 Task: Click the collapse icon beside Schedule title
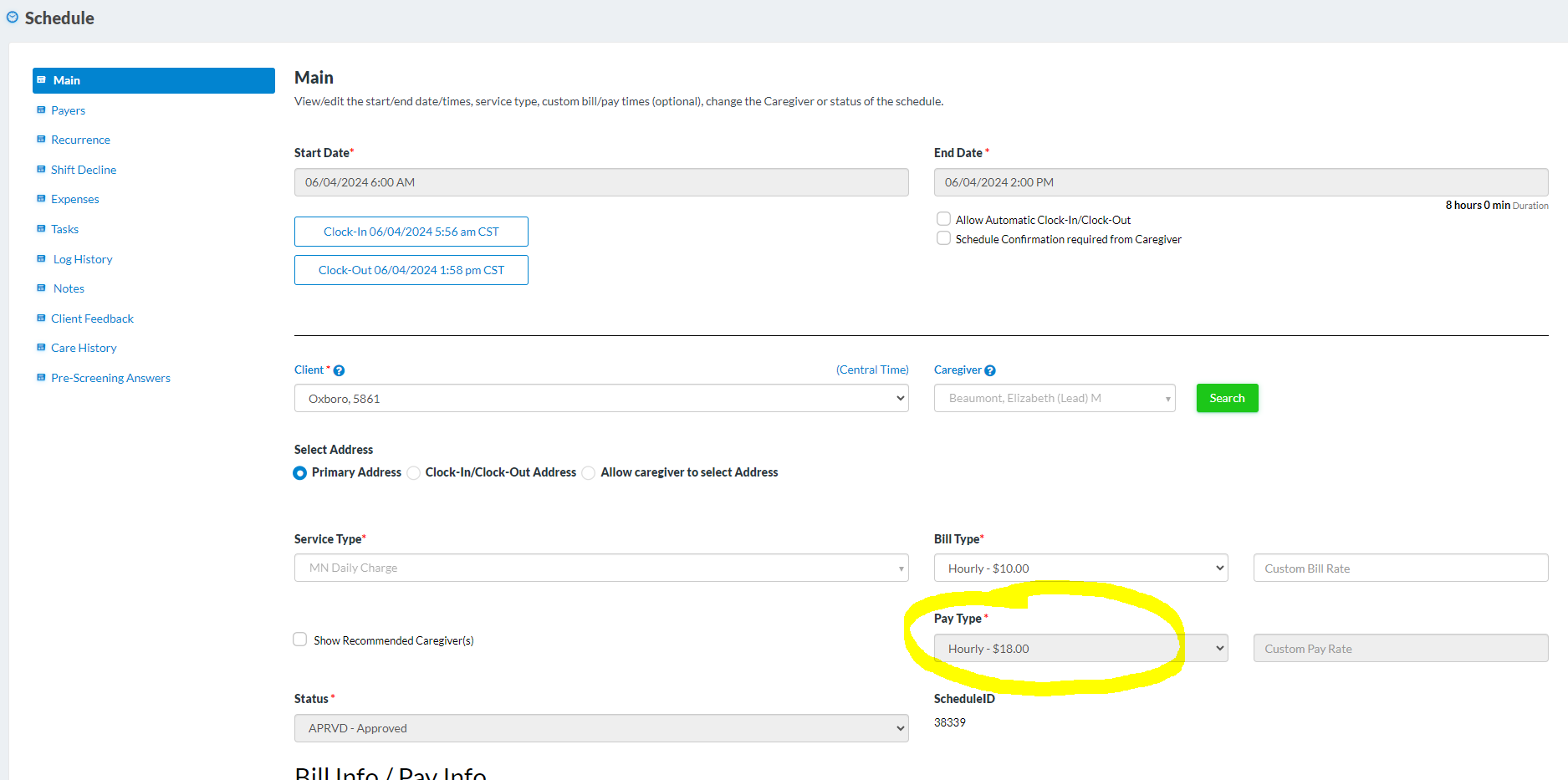point(13,18)
